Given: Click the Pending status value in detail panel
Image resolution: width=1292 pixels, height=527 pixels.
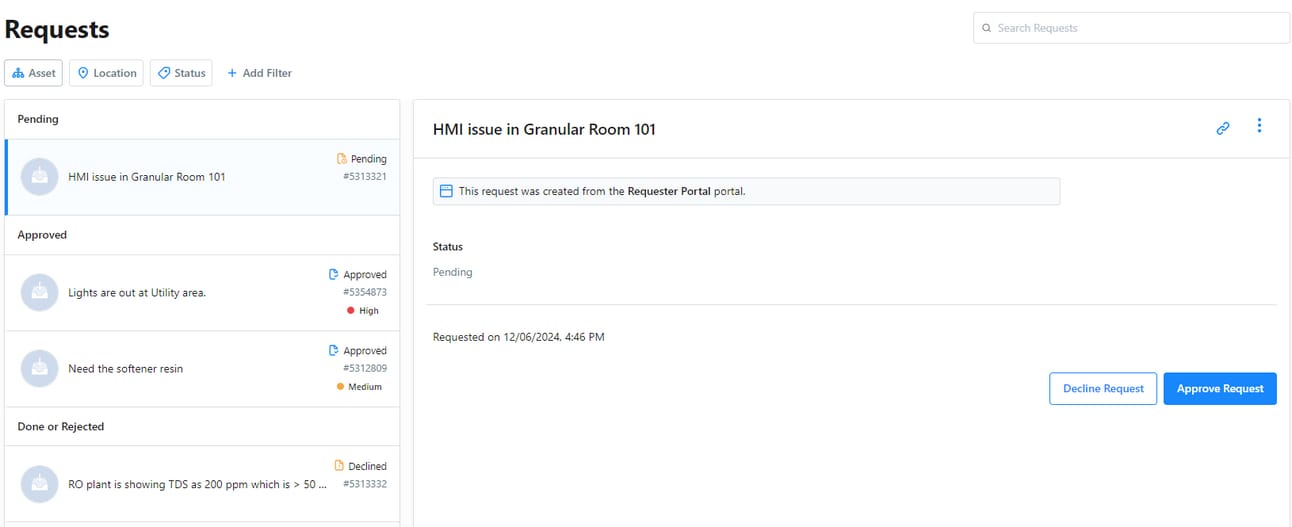Looking at the screenshot, I should 453,272.
